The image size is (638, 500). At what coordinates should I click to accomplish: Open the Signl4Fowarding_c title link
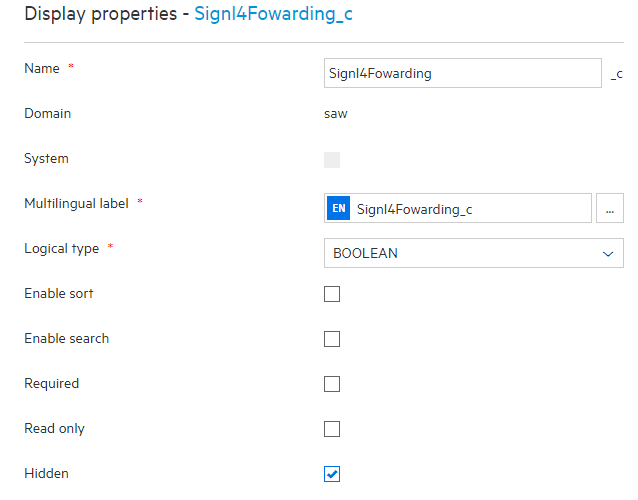click(x=273, y=14)
